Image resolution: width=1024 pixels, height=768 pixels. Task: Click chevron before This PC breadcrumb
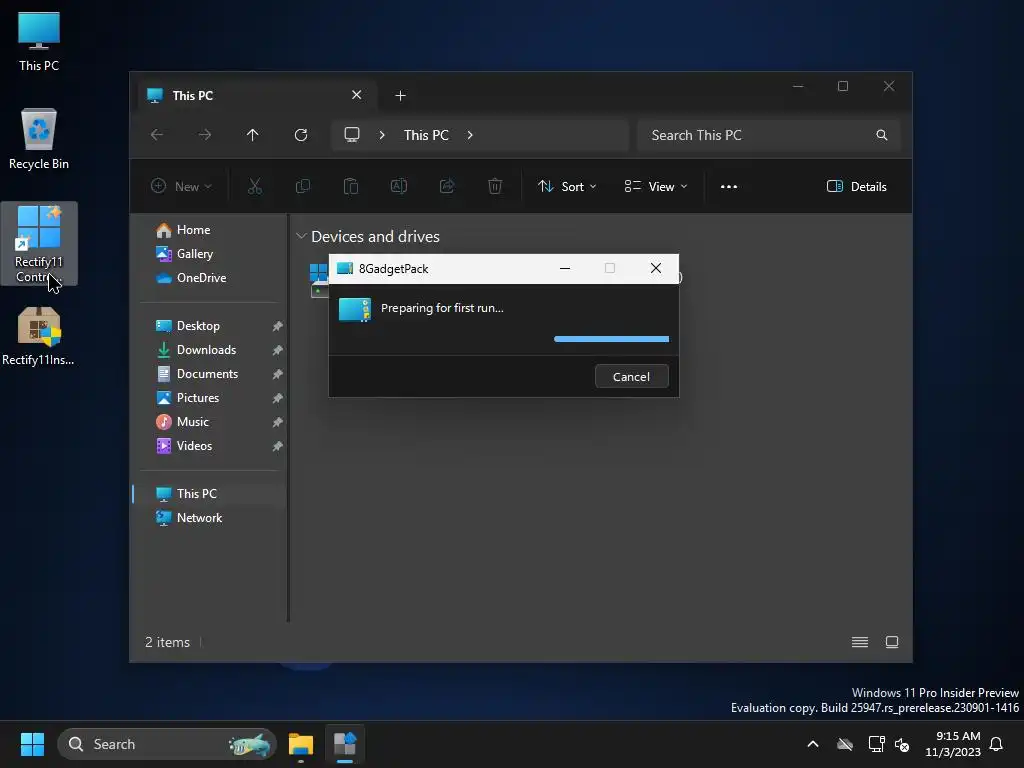pyautogui.click(x=382, y=135)
